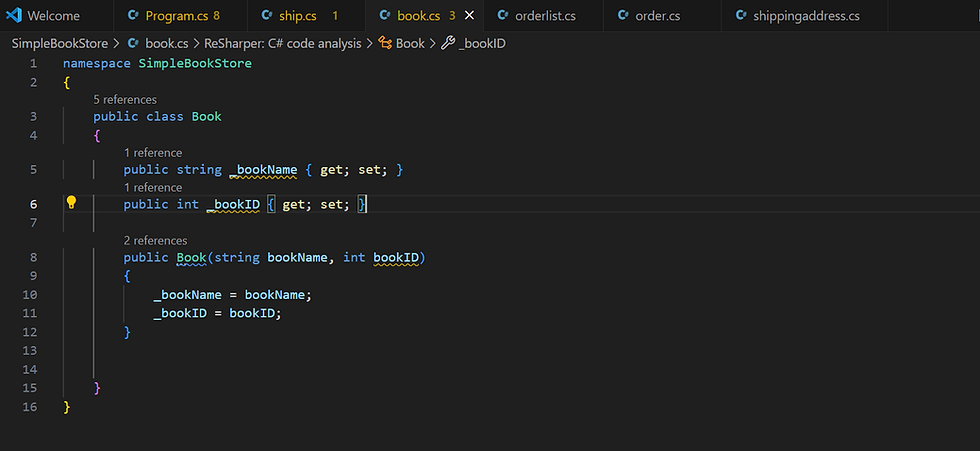This screenshot has height=451, width=980.
Task: Open the 1 reference lens above _bookID property
Action: (153, 187)
